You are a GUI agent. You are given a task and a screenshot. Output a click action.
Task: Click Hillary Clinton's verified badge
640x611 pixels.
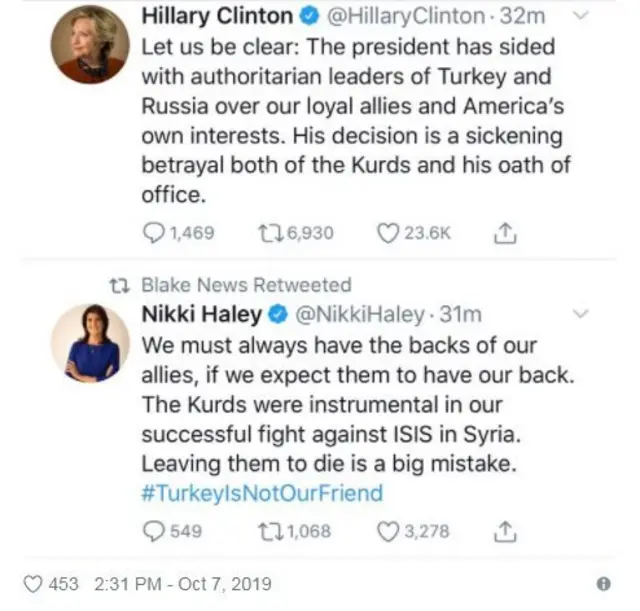click(310, 17)
